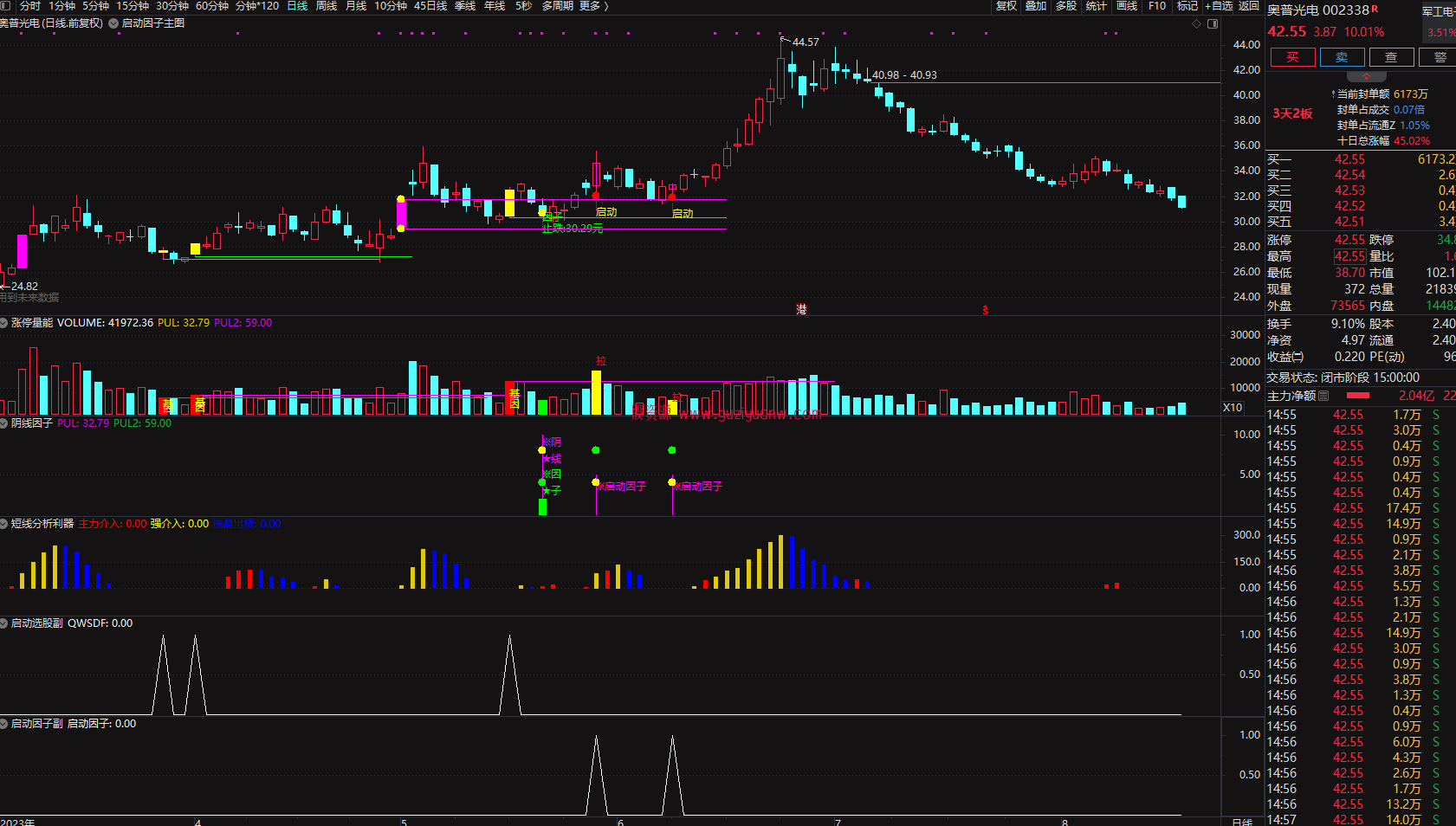Click the red $ marker below the chart

(985, 310)
